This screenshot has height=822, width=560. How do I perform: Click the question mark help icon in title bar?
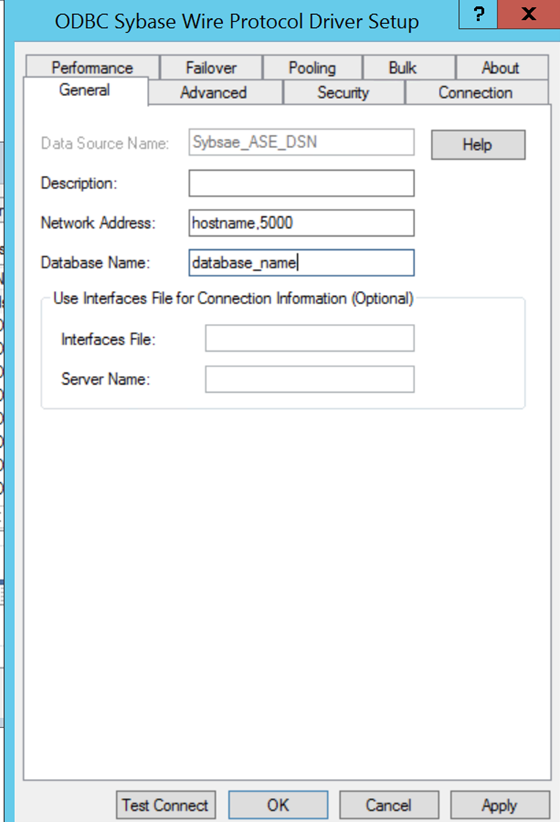[x=478, y=14]
